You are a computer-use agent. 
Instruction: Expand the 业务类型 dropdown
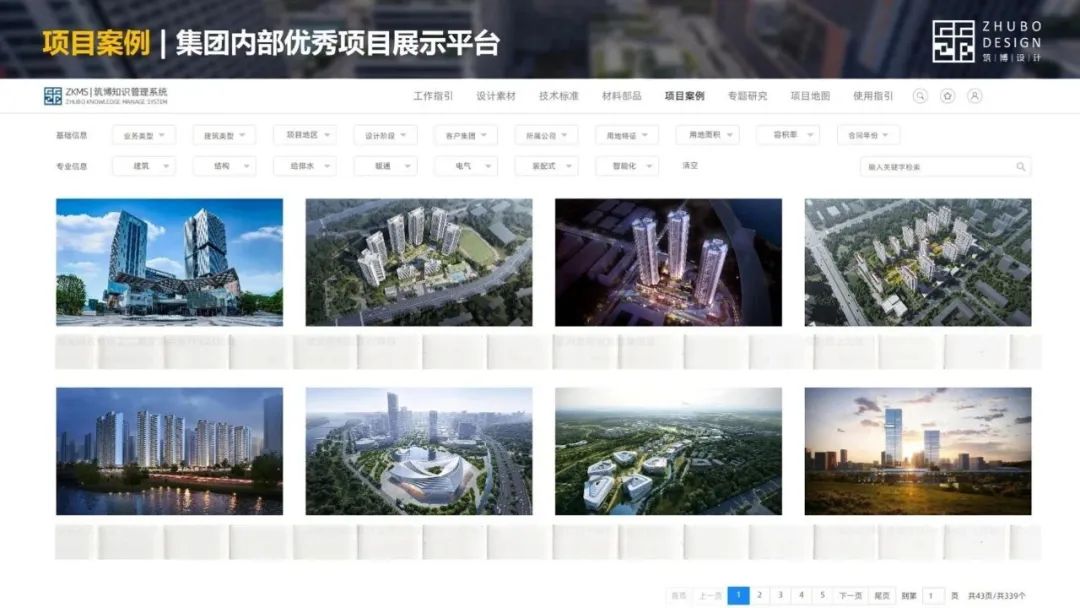(145, 133)
